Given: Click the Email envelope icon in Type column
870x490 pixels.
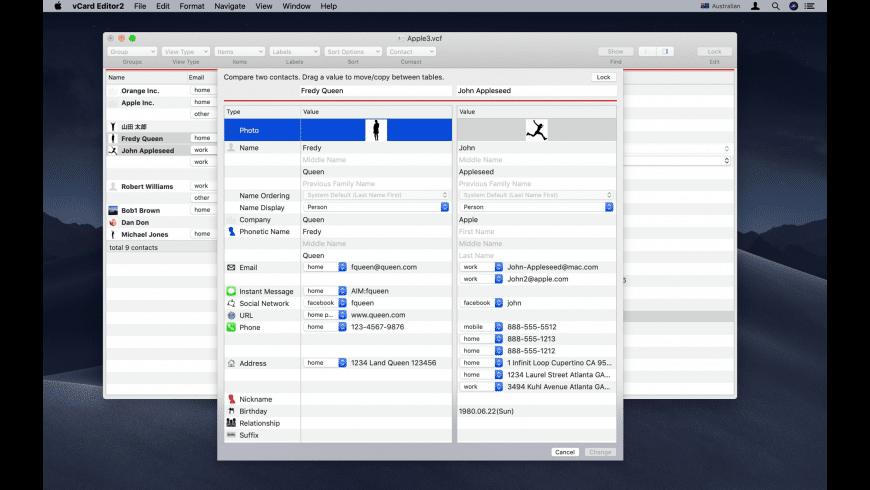Looking at the screenshot, I should pos(231,267).
